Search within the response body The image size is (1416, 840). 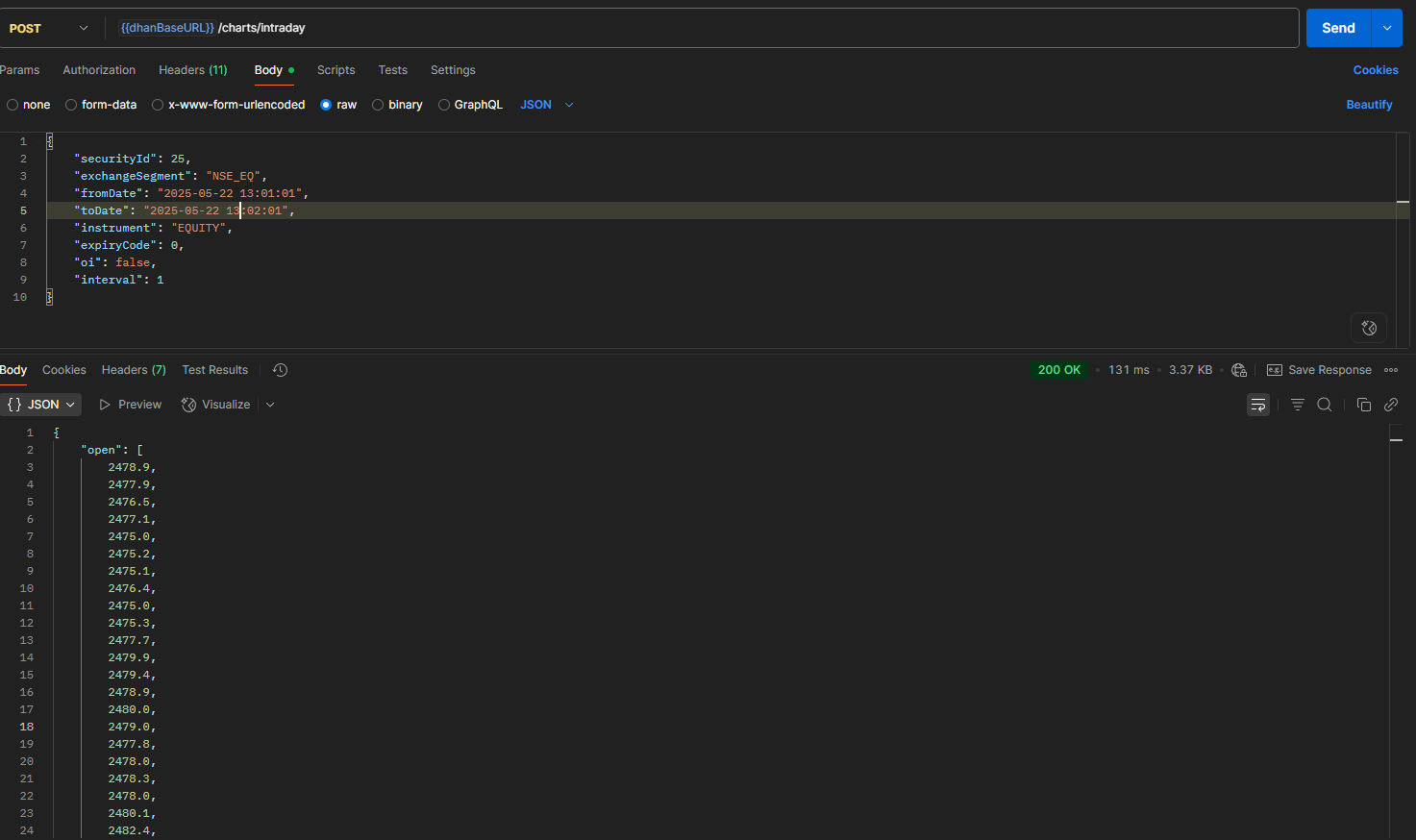[x=1325, y=405]
